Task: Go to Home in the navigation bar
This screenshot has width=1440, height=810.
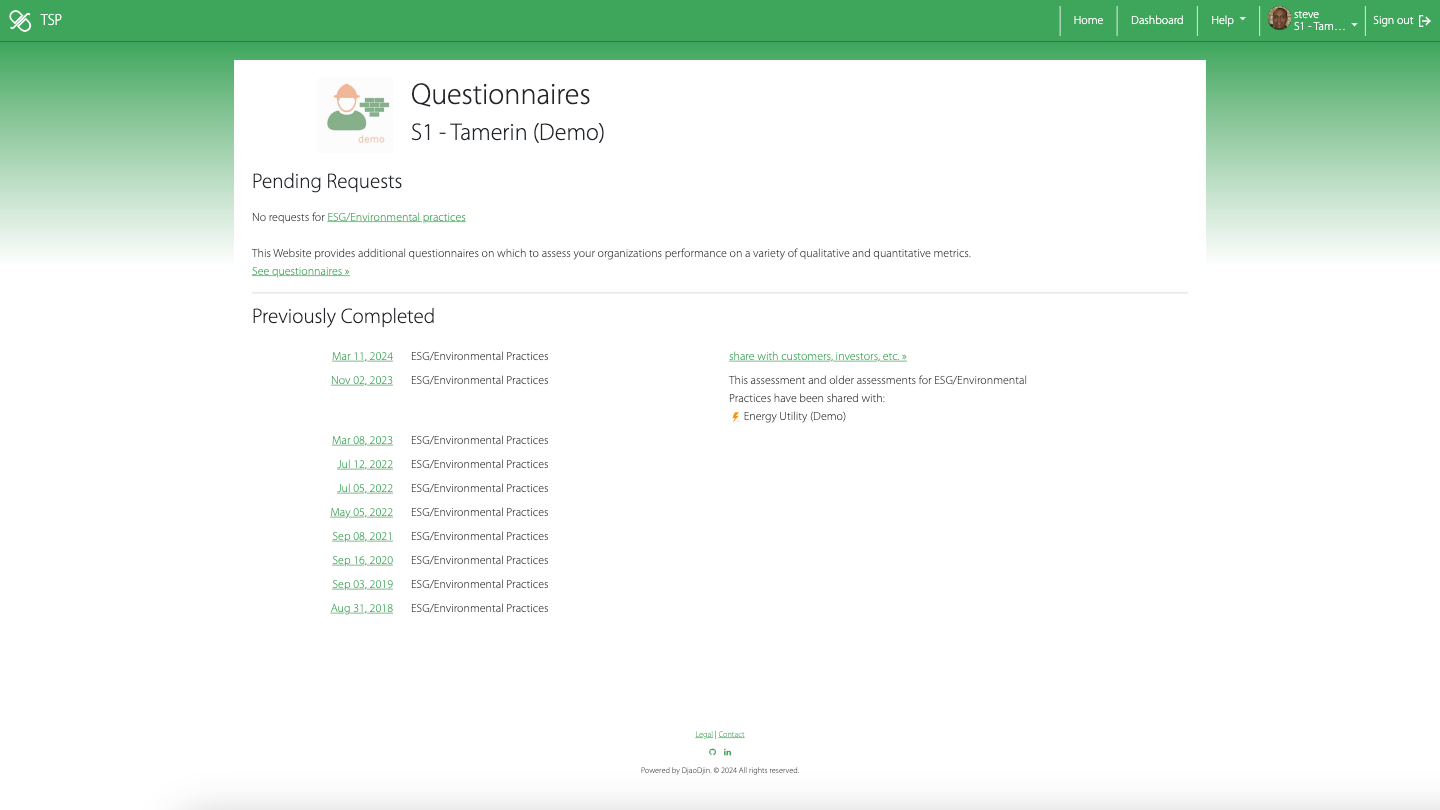Action: click(1088, 20)
